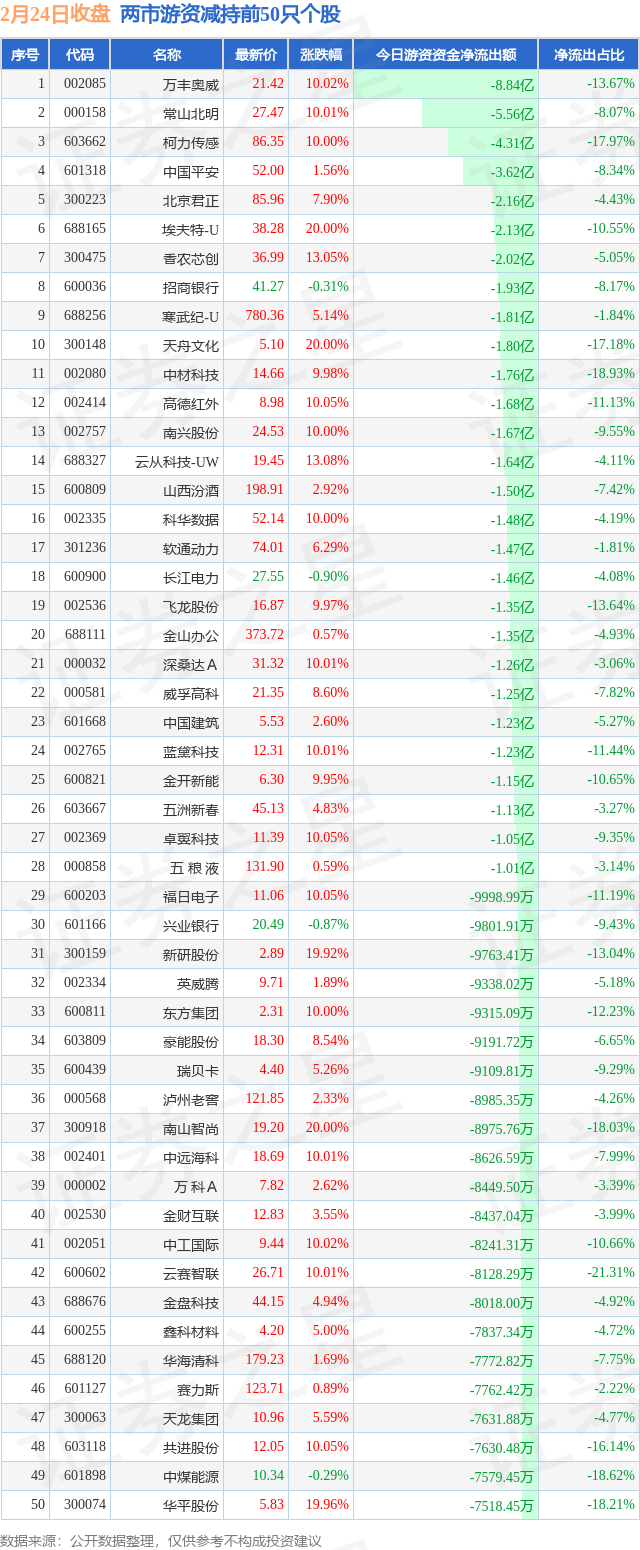The image size is (640, 1550).
Task: Click stock name 东方集团
Action: point(191,1012)
